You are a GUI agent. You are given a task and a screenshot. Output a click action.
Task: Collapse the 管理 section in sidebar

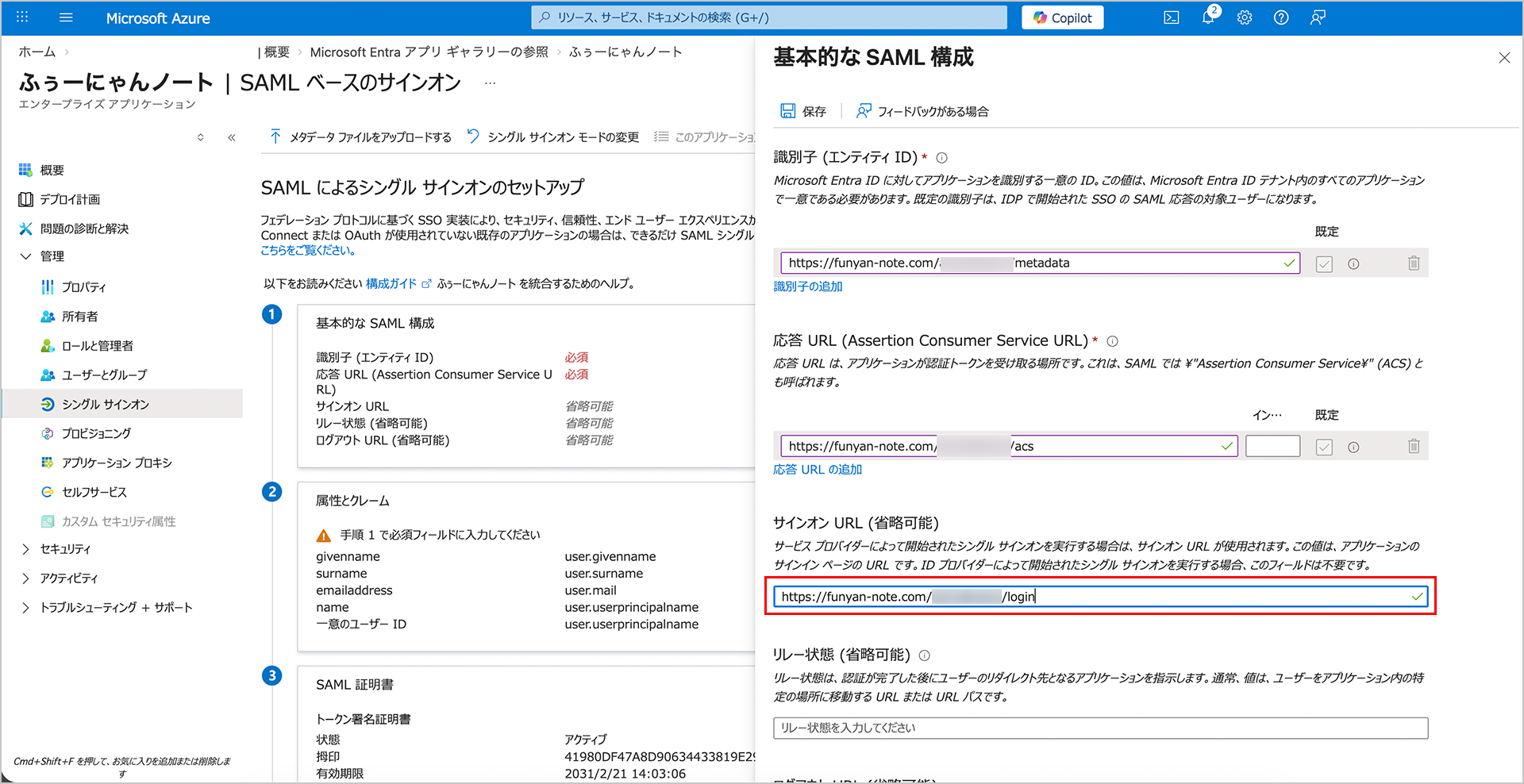pyautogui.click(x=25, y=256)
